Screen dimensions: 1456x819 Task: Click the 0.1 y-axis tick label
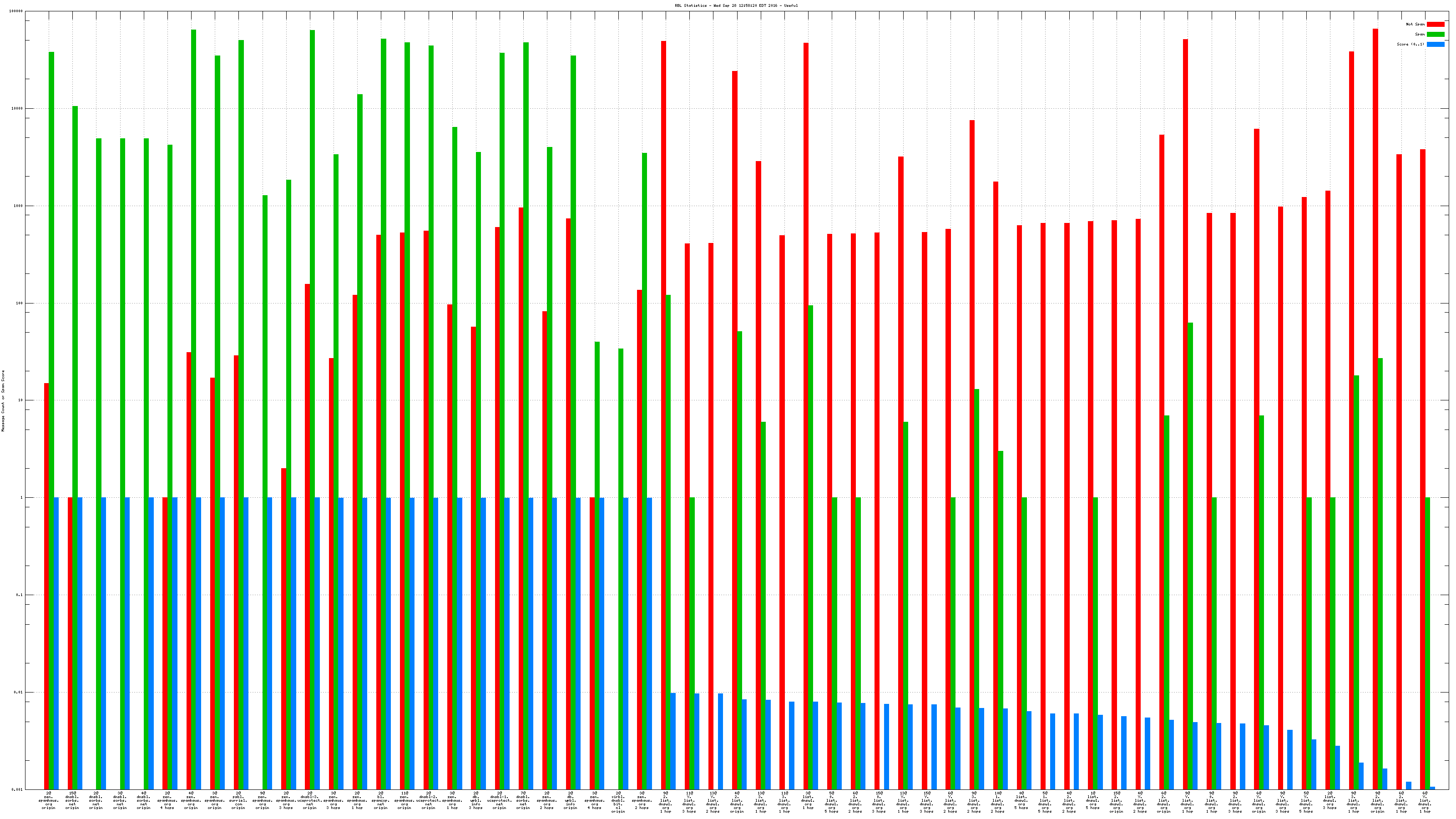[19, 595]
